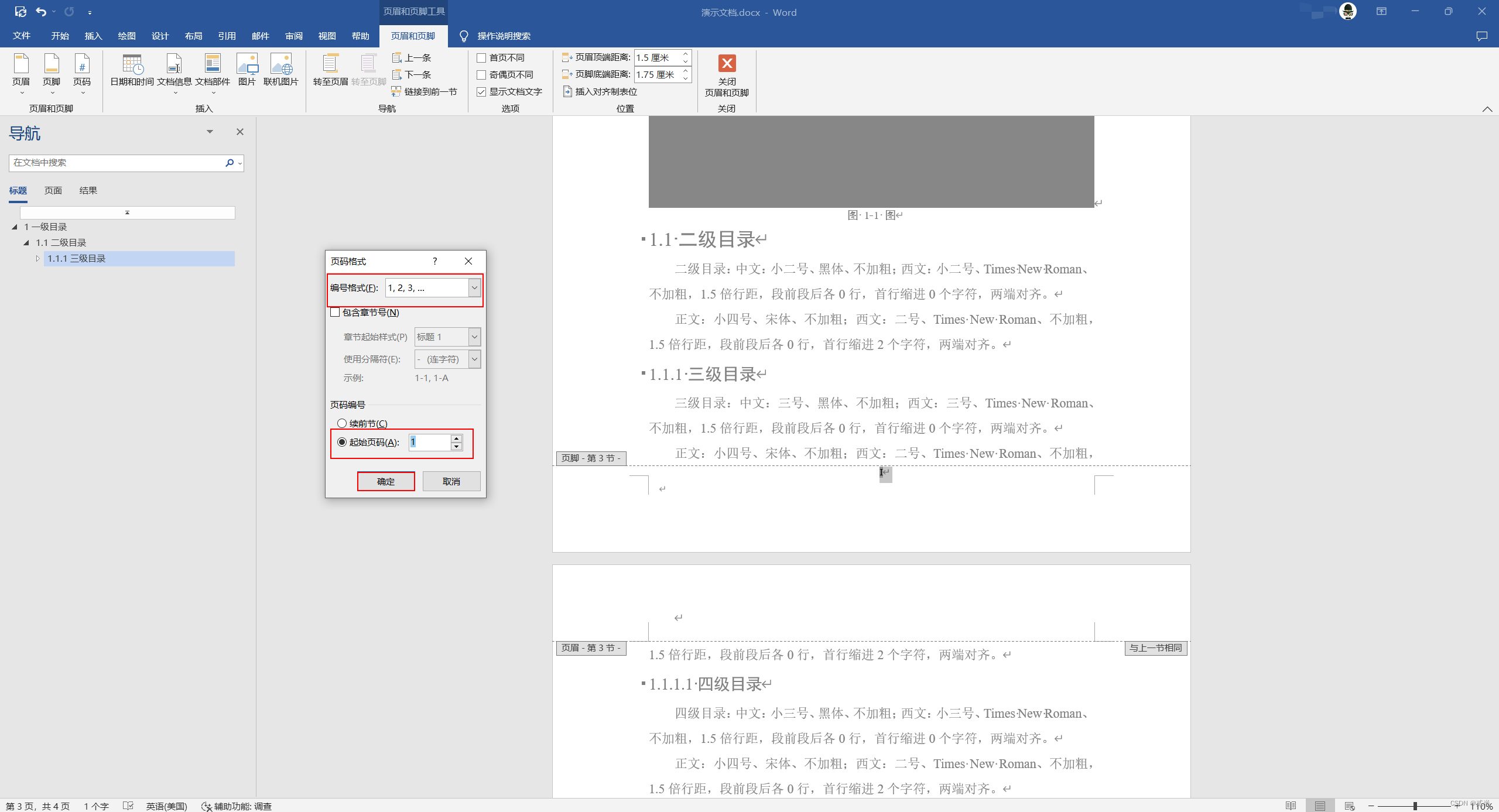Open the 编号格式 dropdown list
Screen dimensions: 1499x812
click(474, 288)
